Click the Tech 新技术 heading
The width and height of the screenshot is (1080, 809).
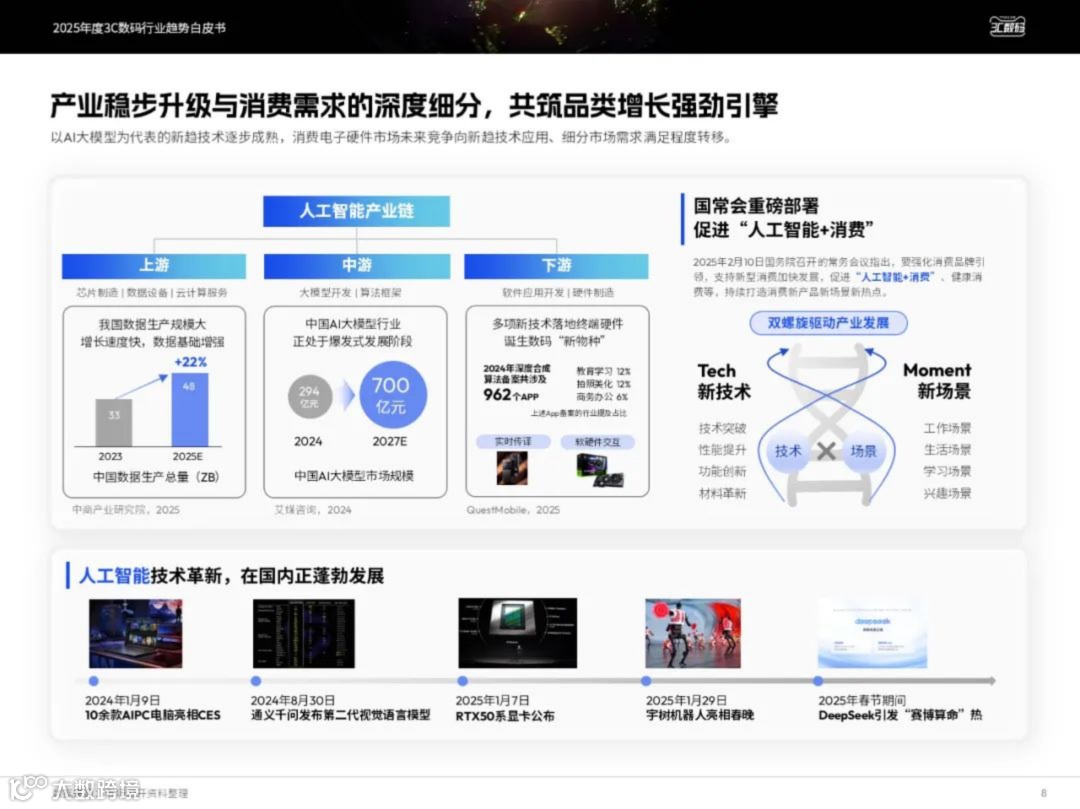click(x=723, y=381)
